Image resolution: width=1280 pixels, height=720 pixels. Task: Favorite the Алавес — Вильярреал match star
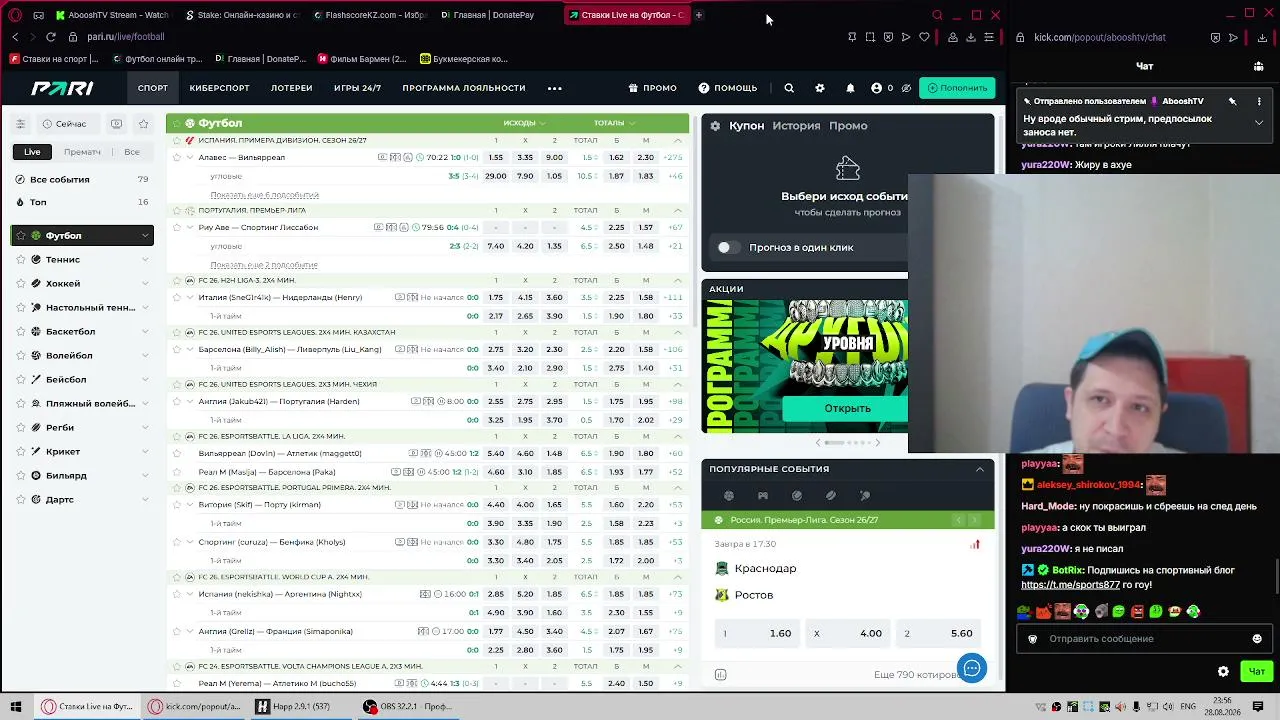click(176, 157)
